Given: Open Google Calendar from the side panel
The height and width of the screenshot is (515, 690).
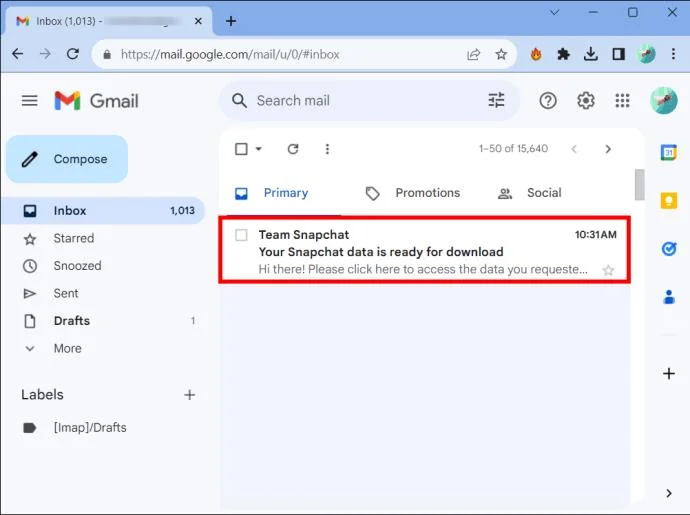Looking at the screenshot, I should point(668,152).
